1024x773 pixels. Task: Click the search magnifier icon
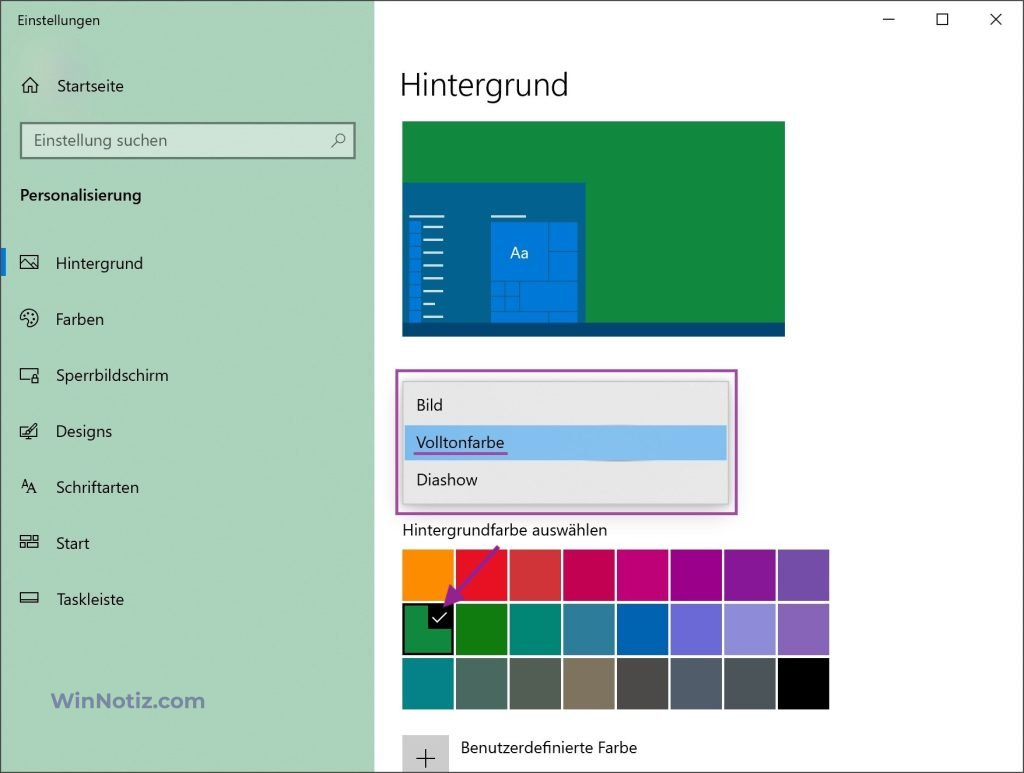(338, 141)
